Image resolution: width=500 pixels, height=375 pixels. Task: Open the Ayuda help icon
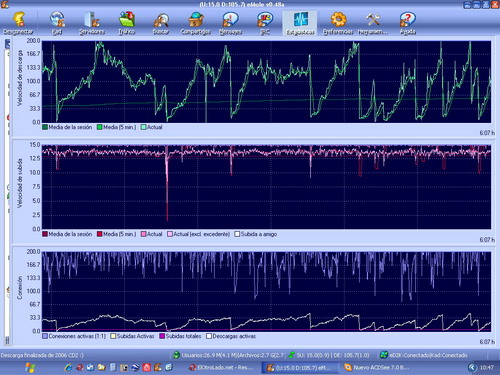coord(407,19)
